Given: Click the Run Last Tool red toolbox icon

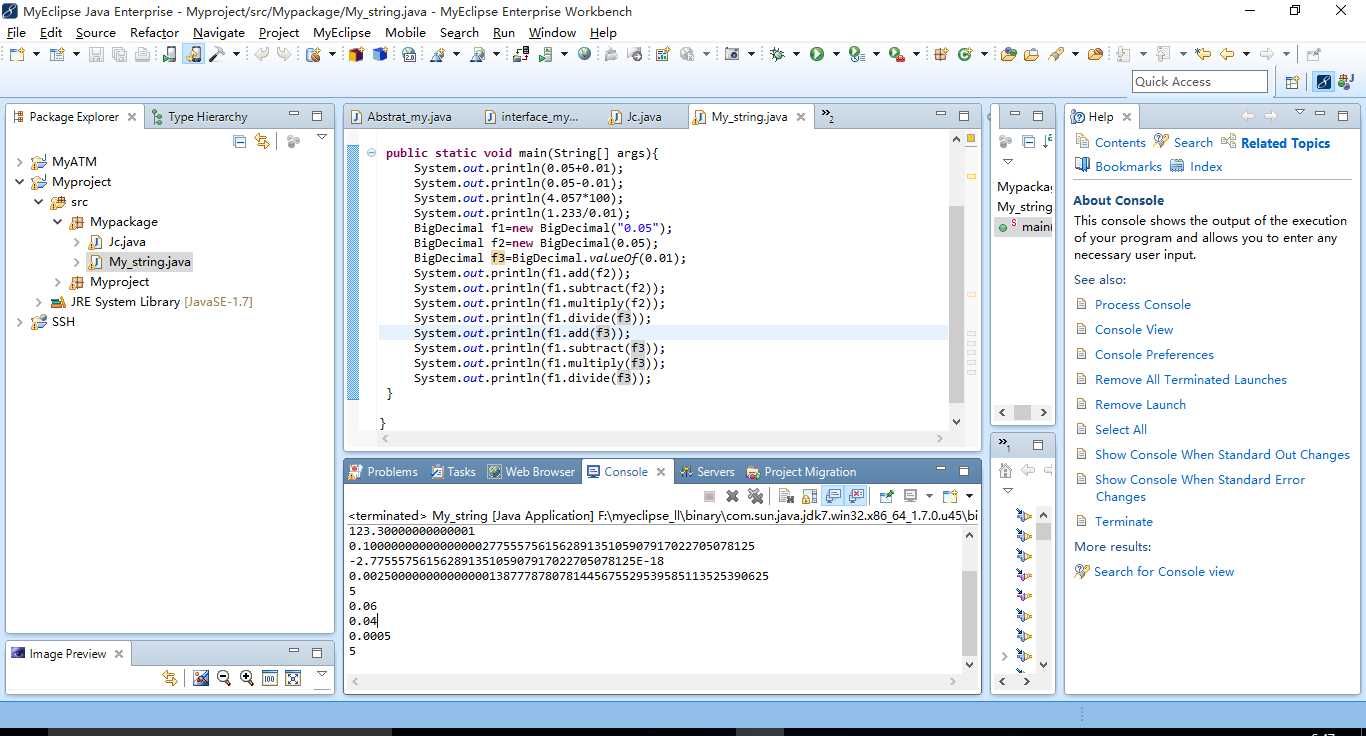Looking at the screenshot, I should tap(897, 54).
